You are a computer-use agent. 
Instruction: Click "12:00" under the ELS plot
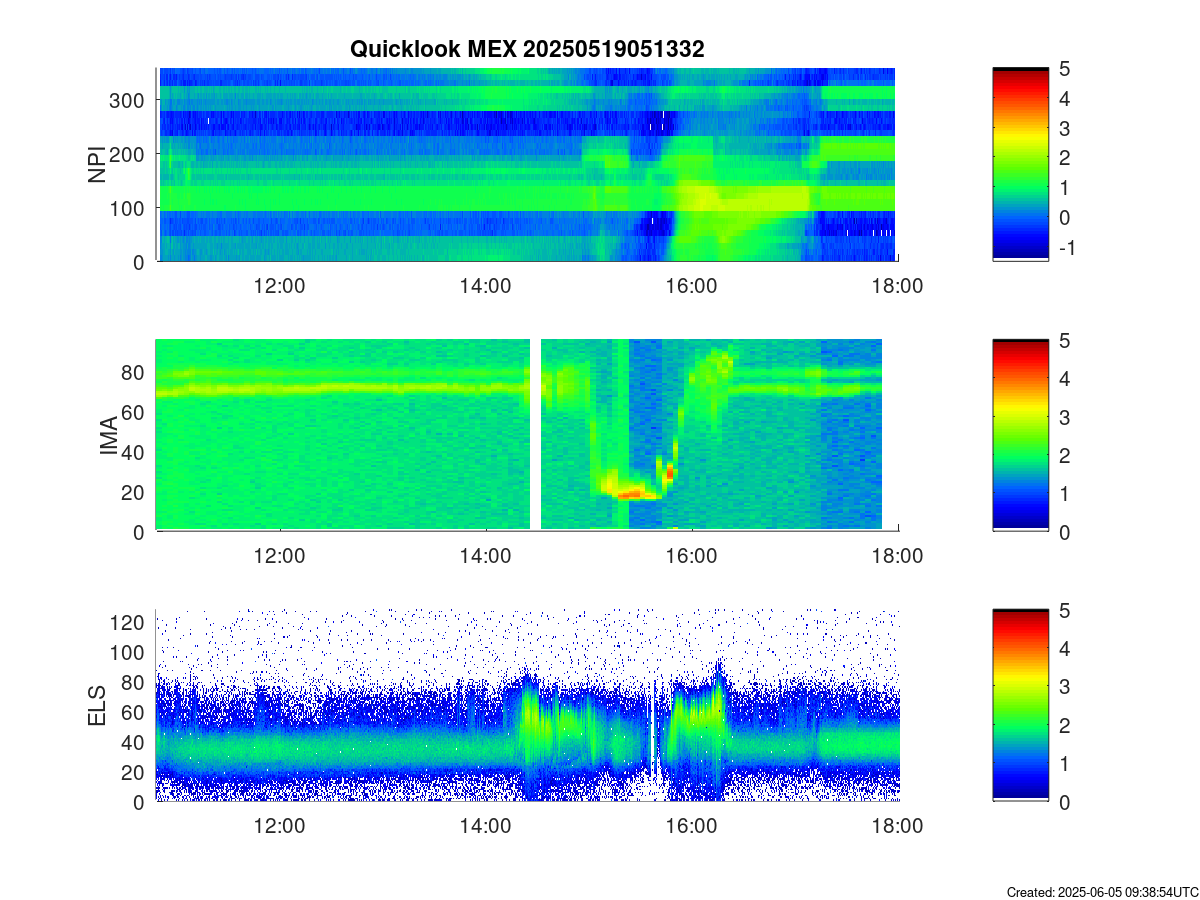(280, 827)
